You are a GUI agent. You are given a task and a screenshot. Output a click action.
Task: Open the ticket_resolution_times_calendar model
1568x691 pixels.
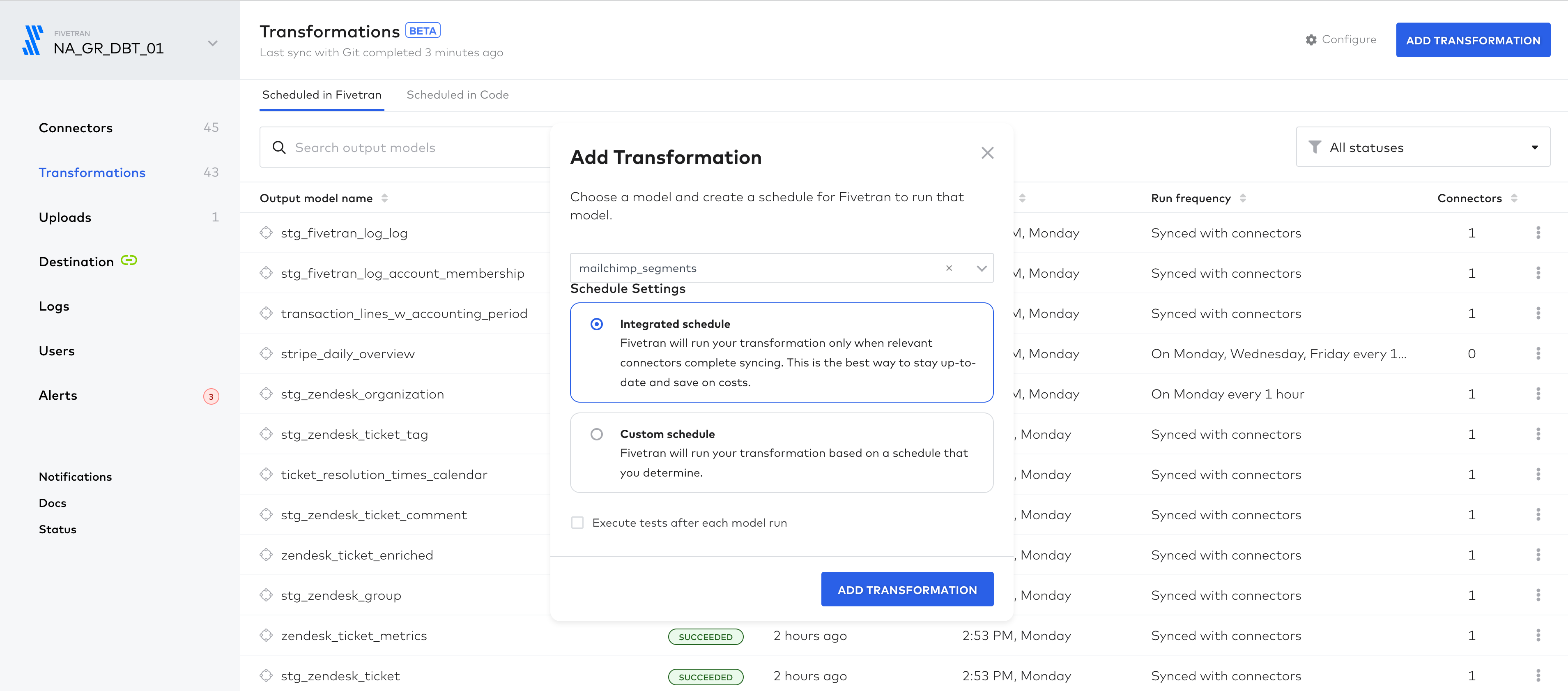coord(384,474)
